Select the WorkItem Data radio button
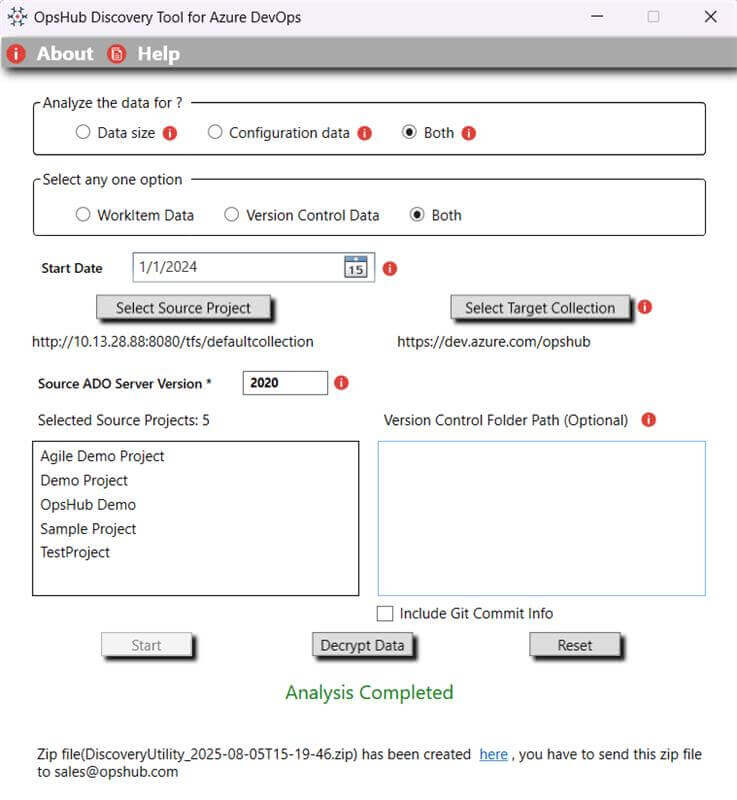 click(x=83, y=214)
